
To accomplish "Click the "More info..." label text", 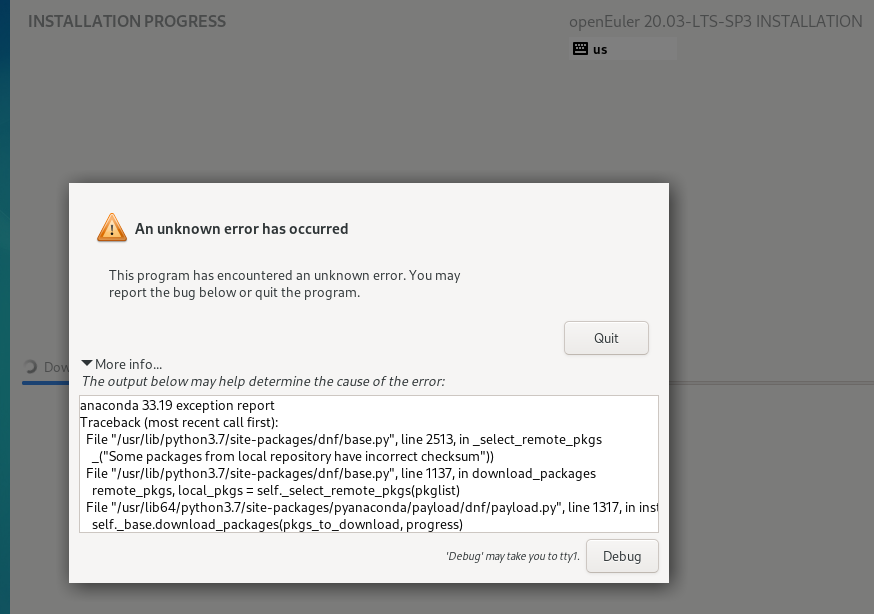I will tap(128, 364).
